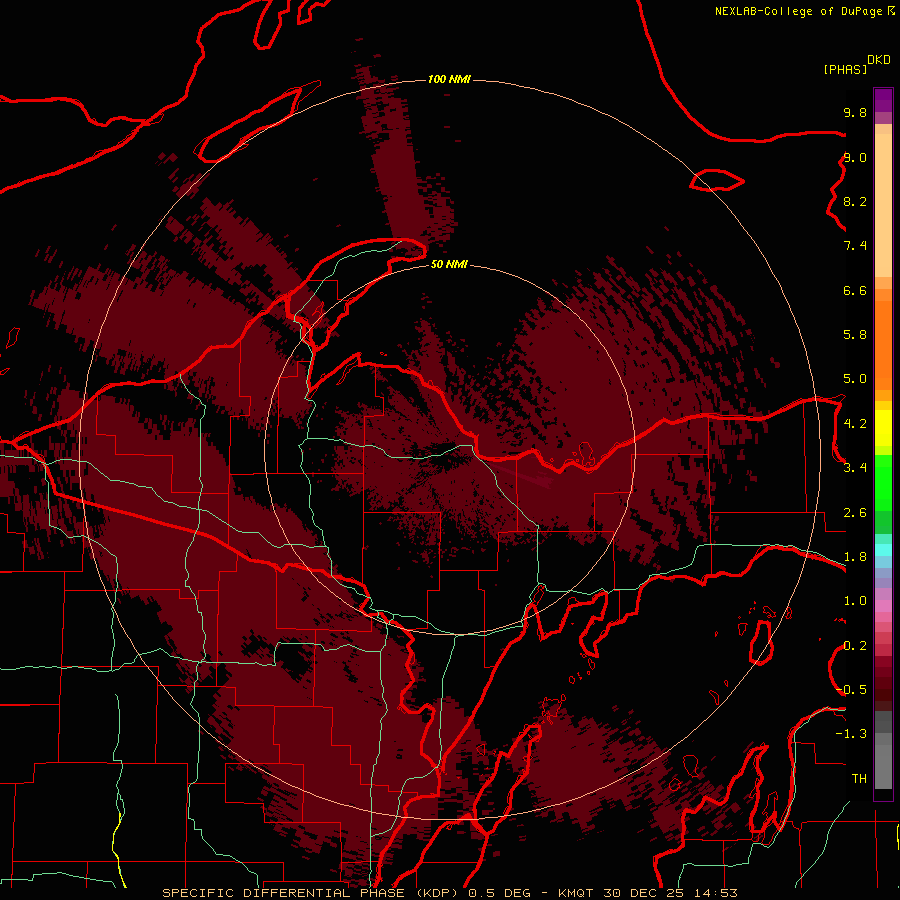The height and width of the screenshot is (900, 900).
Task: Pick the purple swatch at color bar top
Action: pyautogui.click(x=883, y=100)
